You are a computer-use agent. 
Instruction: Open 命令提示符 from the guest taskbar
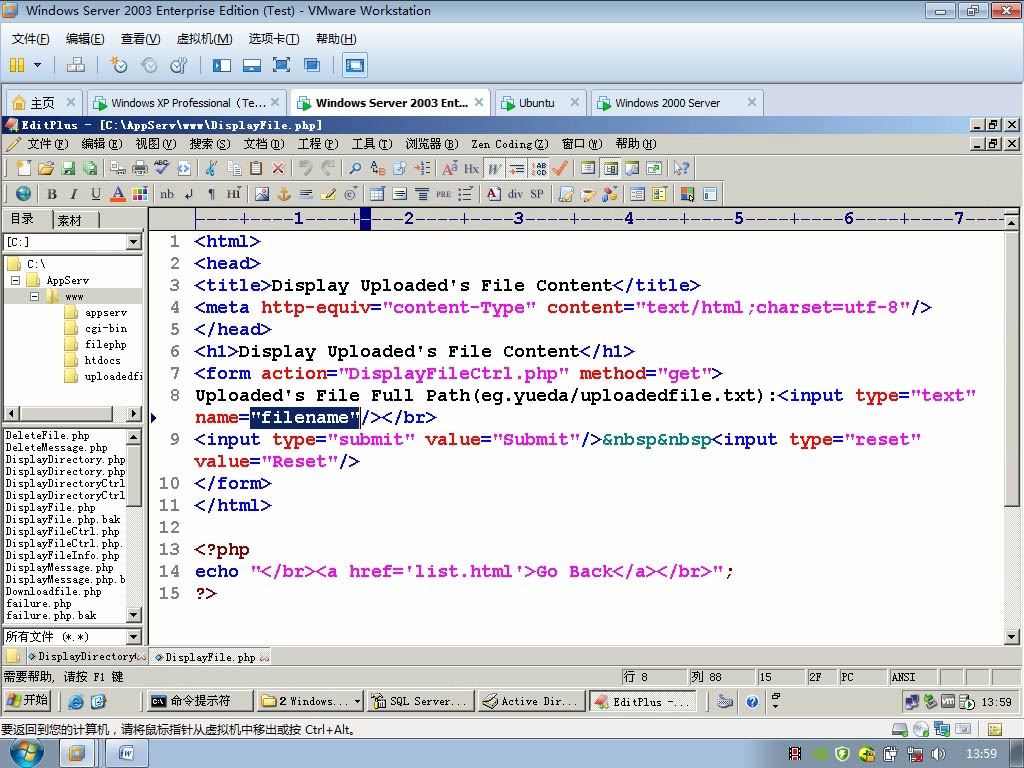point(200,701)
